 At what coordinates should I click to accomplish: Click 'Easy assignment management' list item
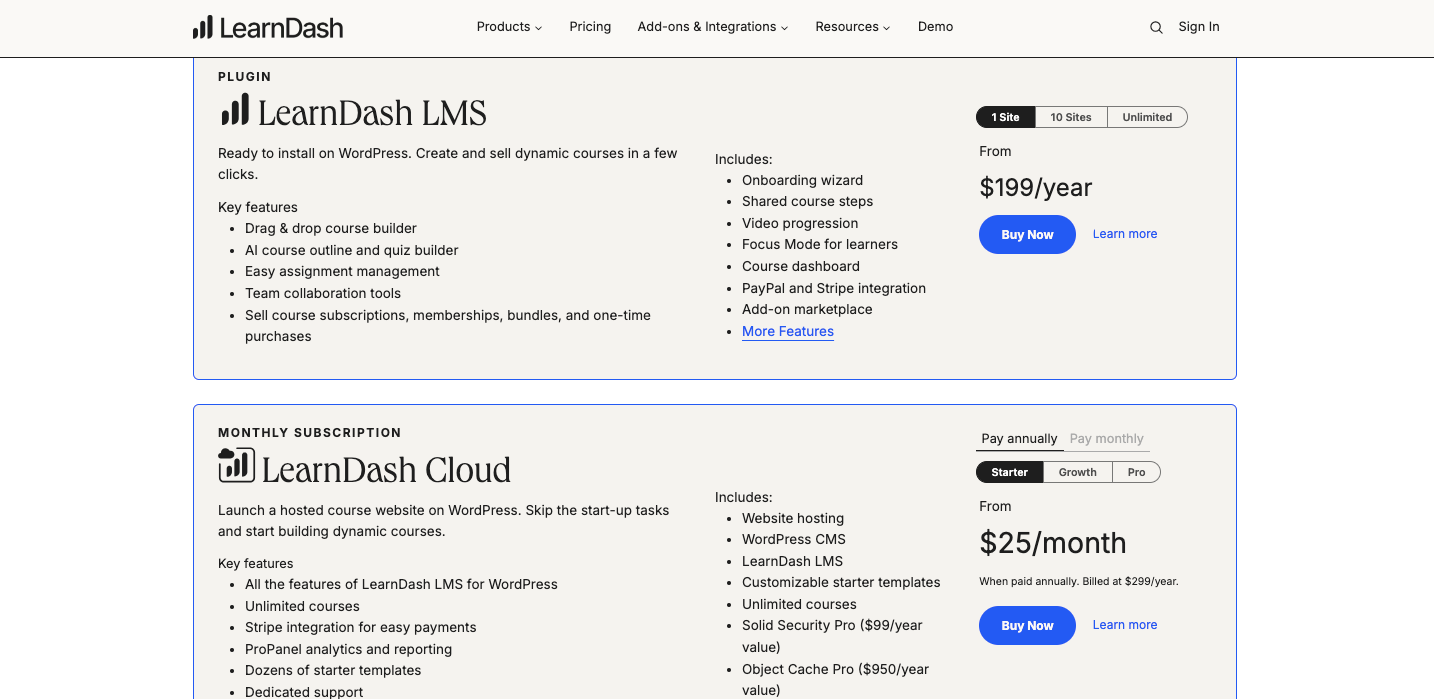(342, 271)
